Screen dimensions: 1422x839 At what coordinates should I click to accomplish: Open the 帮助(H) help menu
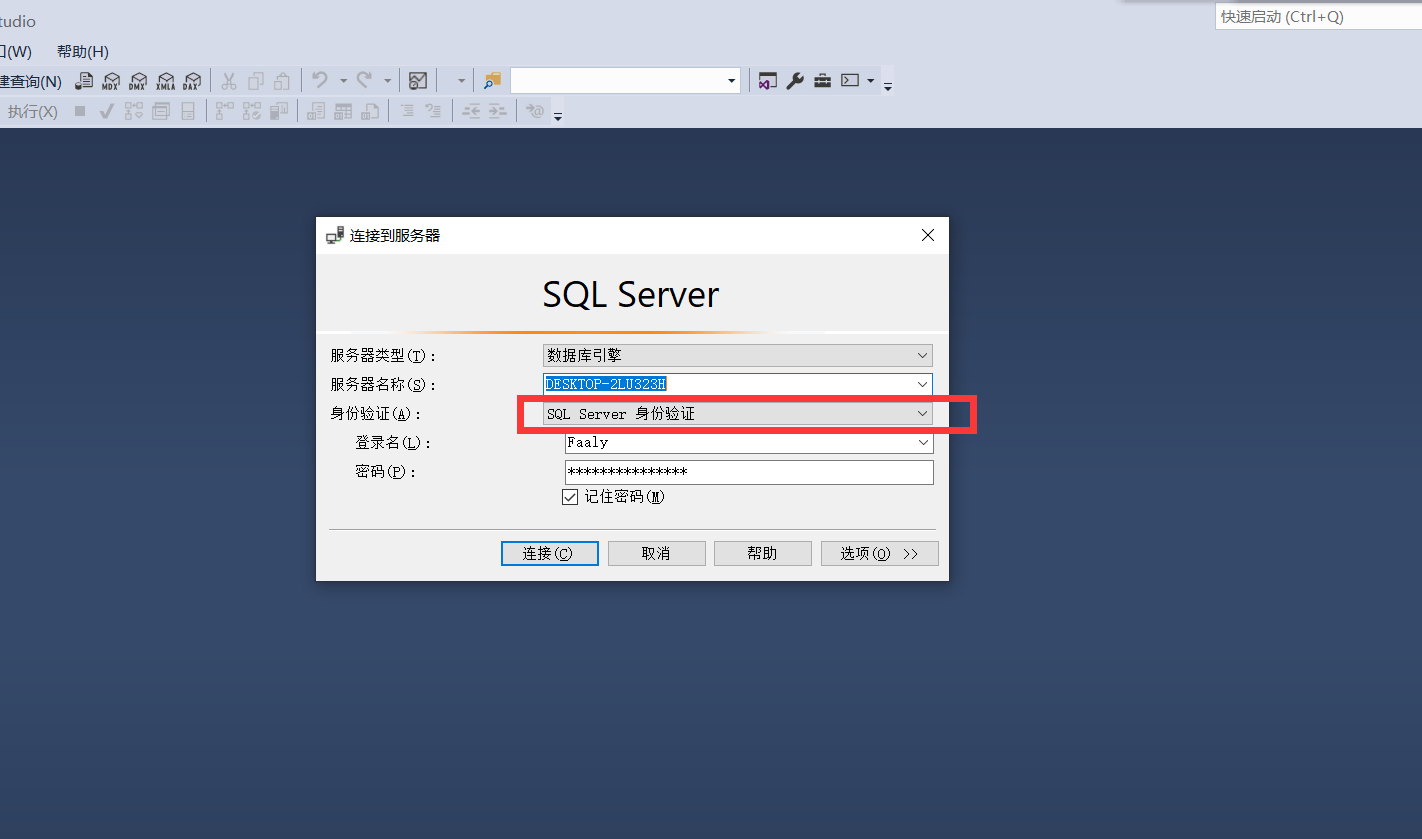(x=82, y=51)
